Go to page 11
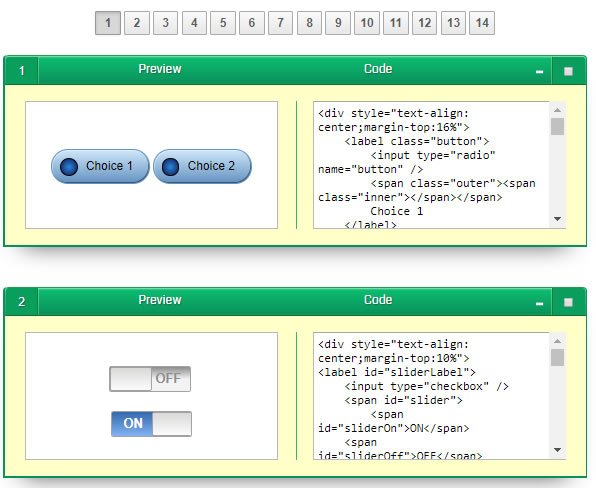 pyautogui.click(x=396, y=23)
